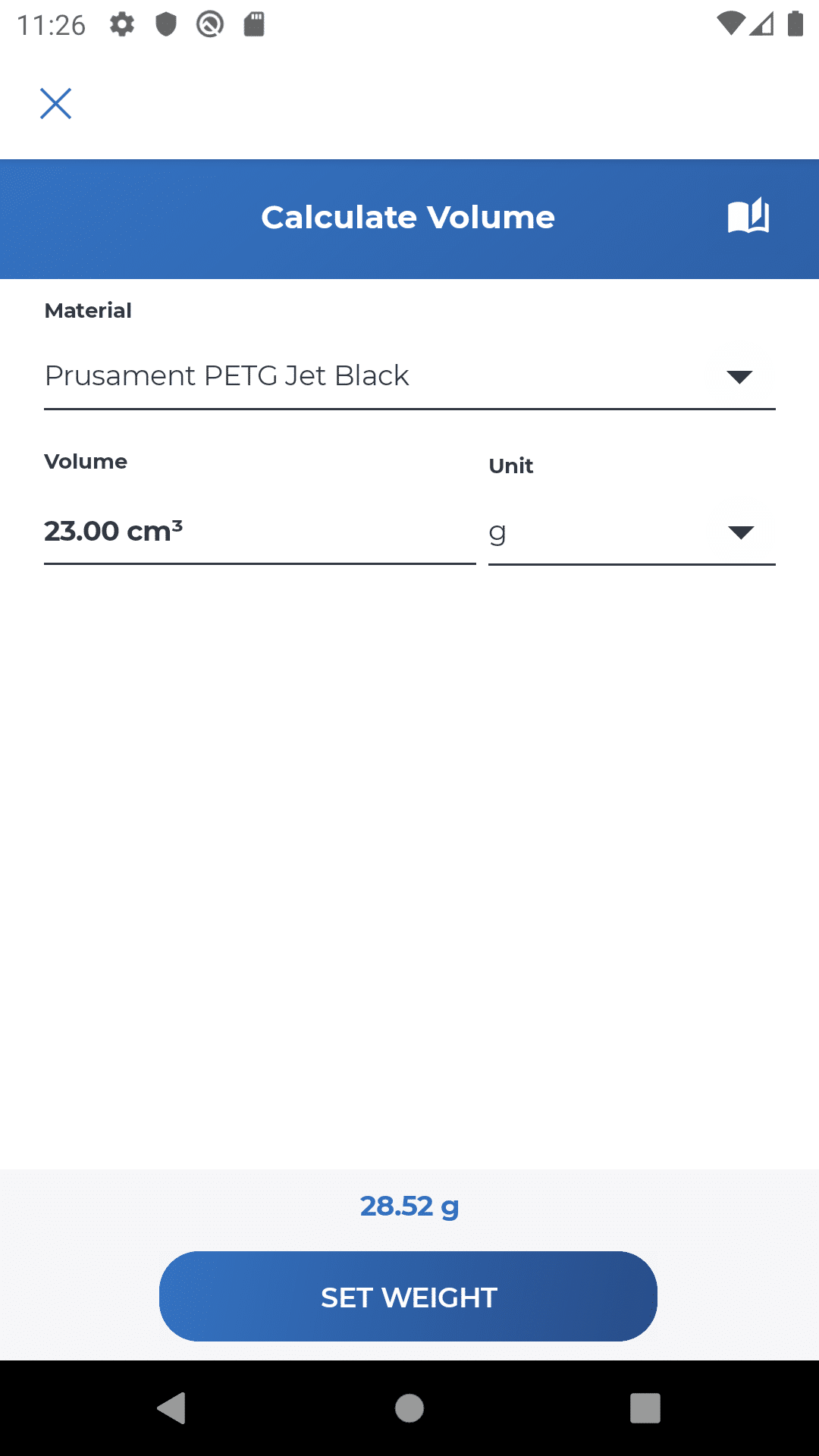Tap the circular do-not-disturb status icon
The width and height of the screenshot is (819, 1456).
210,24
